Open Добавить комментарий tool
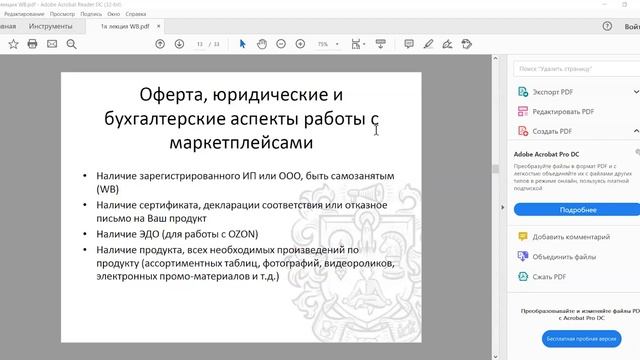 coord(571,237)
